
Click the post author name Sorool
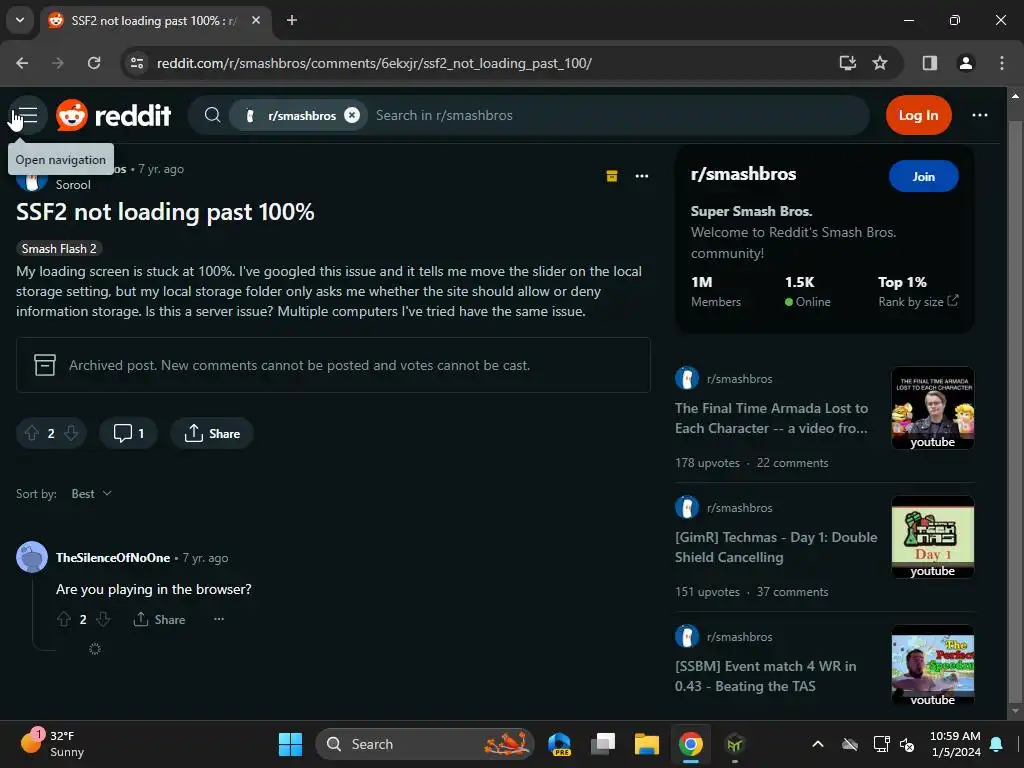[72, 185]
